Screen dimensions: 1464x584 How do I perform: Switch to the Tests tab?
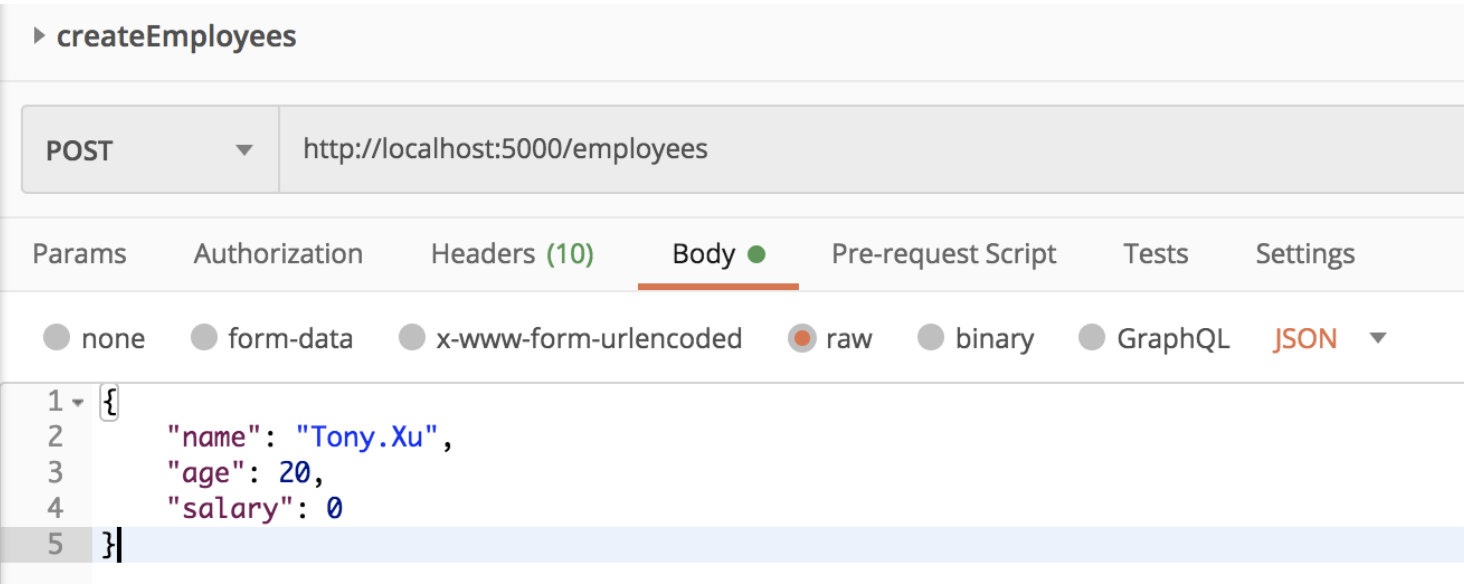pos(1155,254)
